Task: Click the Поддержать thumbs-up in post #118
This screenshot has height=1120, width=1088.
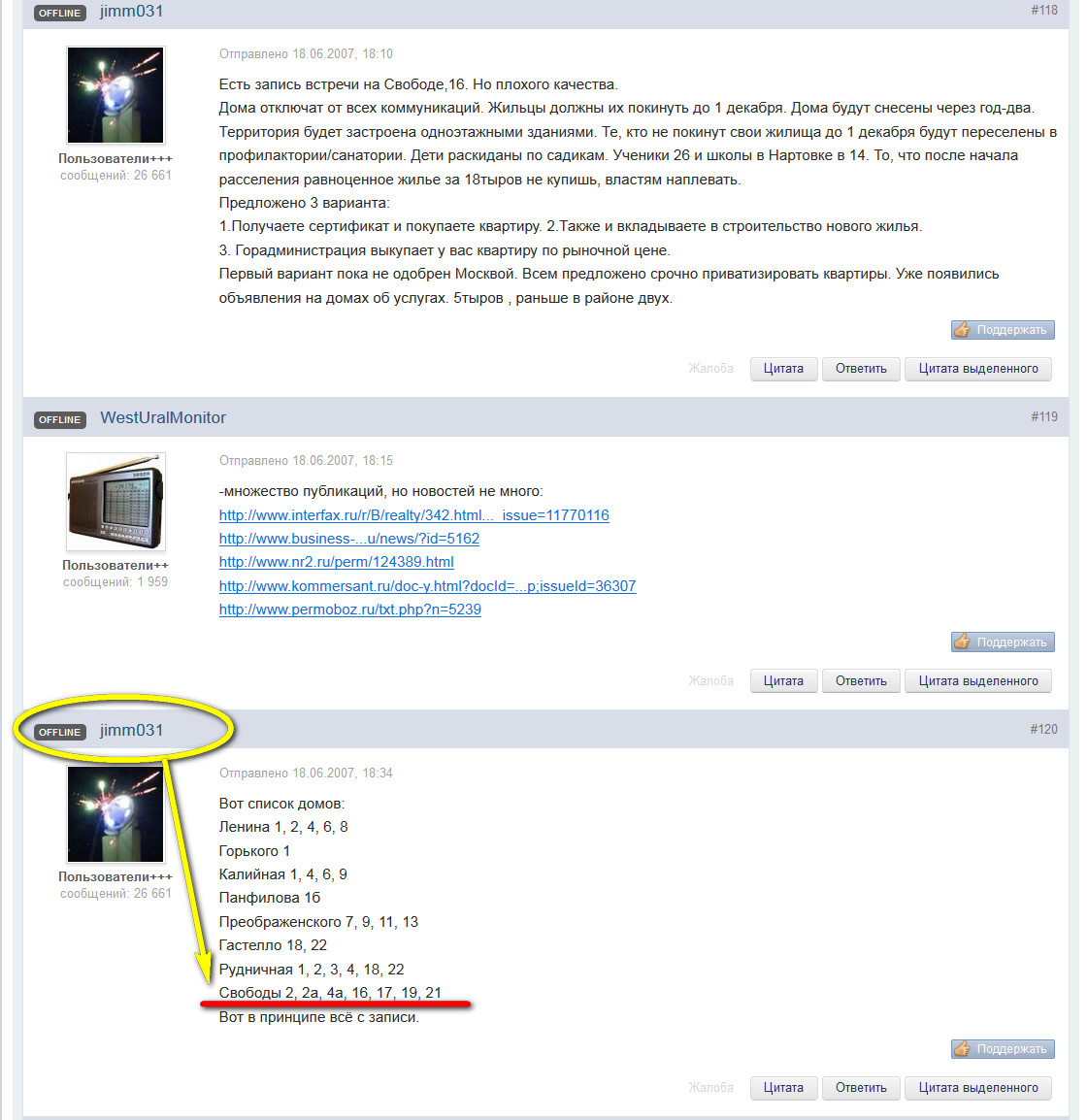Action: (x=1003, y=329)
